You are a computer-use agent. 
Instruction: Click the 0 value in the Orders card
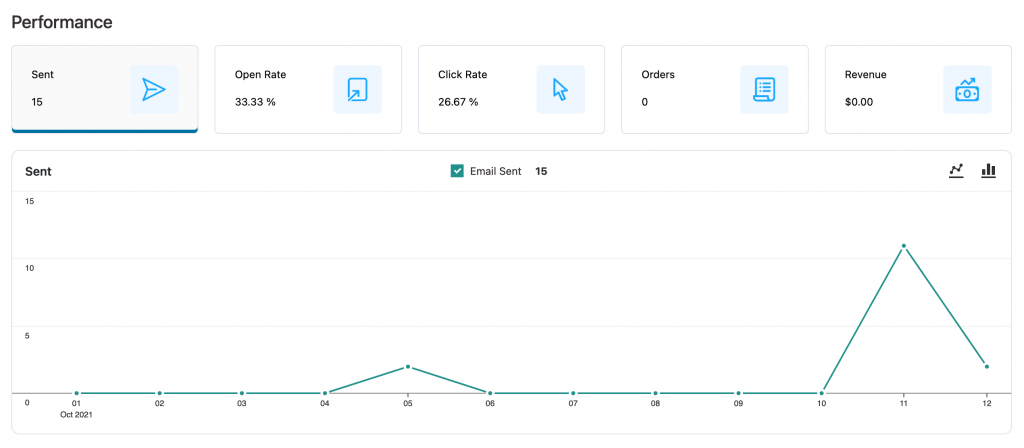click(645, 102)
